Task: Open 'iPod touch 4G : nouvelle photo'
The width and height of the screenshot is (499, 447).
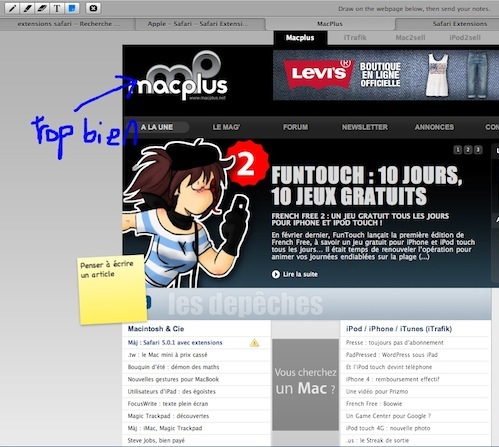Action: pyautogui.click(x=388, y=428)
